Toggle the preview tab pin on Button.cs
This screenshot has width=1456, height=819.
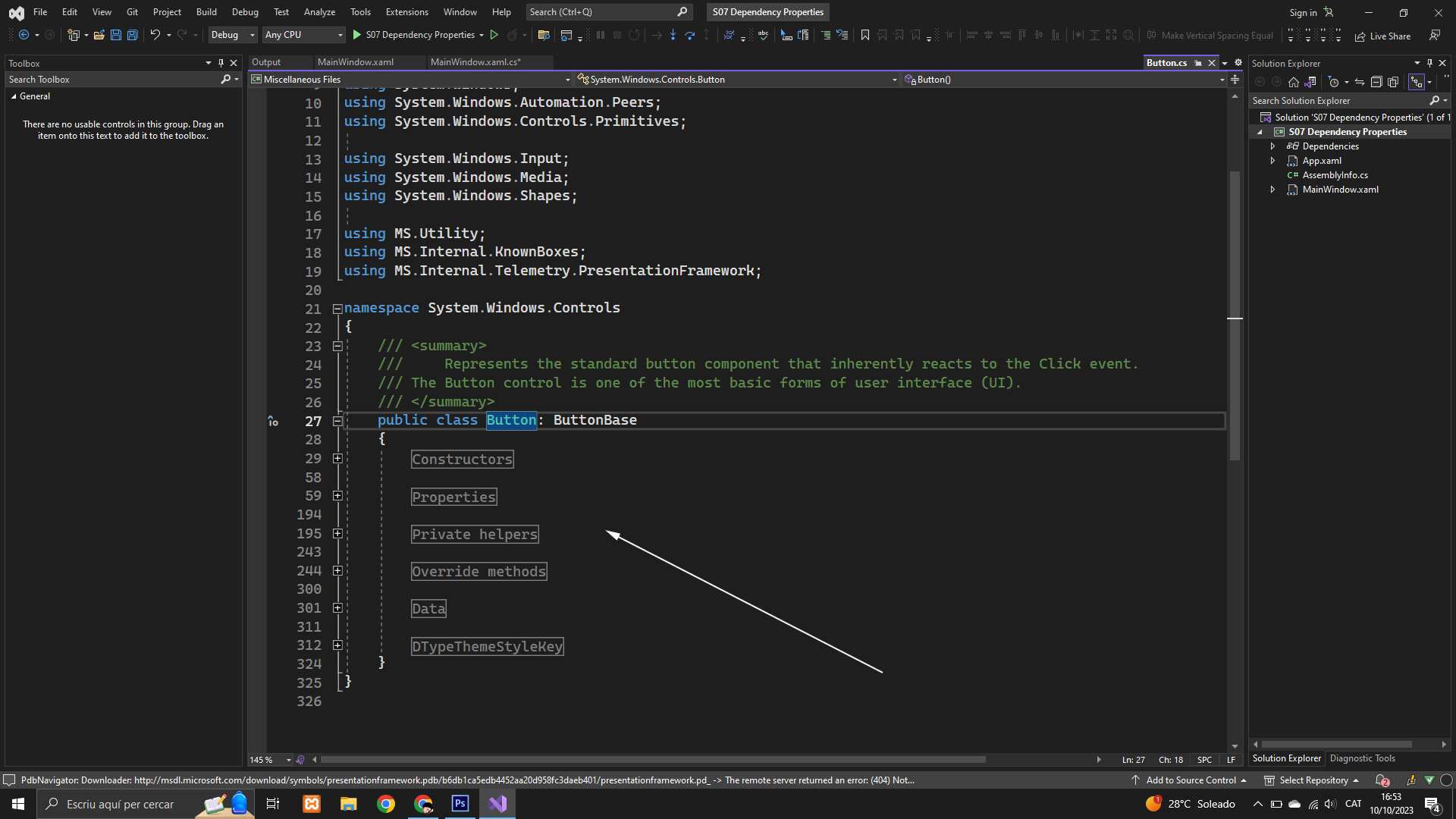click(x=1198, y=63)
